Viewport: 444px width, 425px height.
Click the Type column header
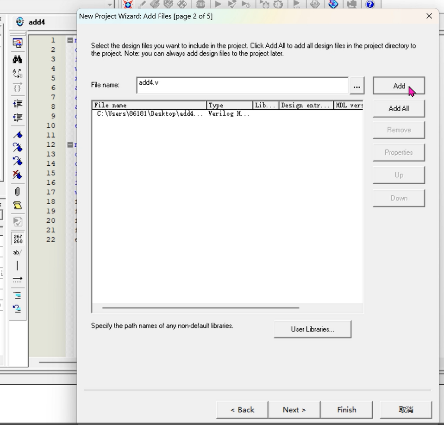point(229,105)
